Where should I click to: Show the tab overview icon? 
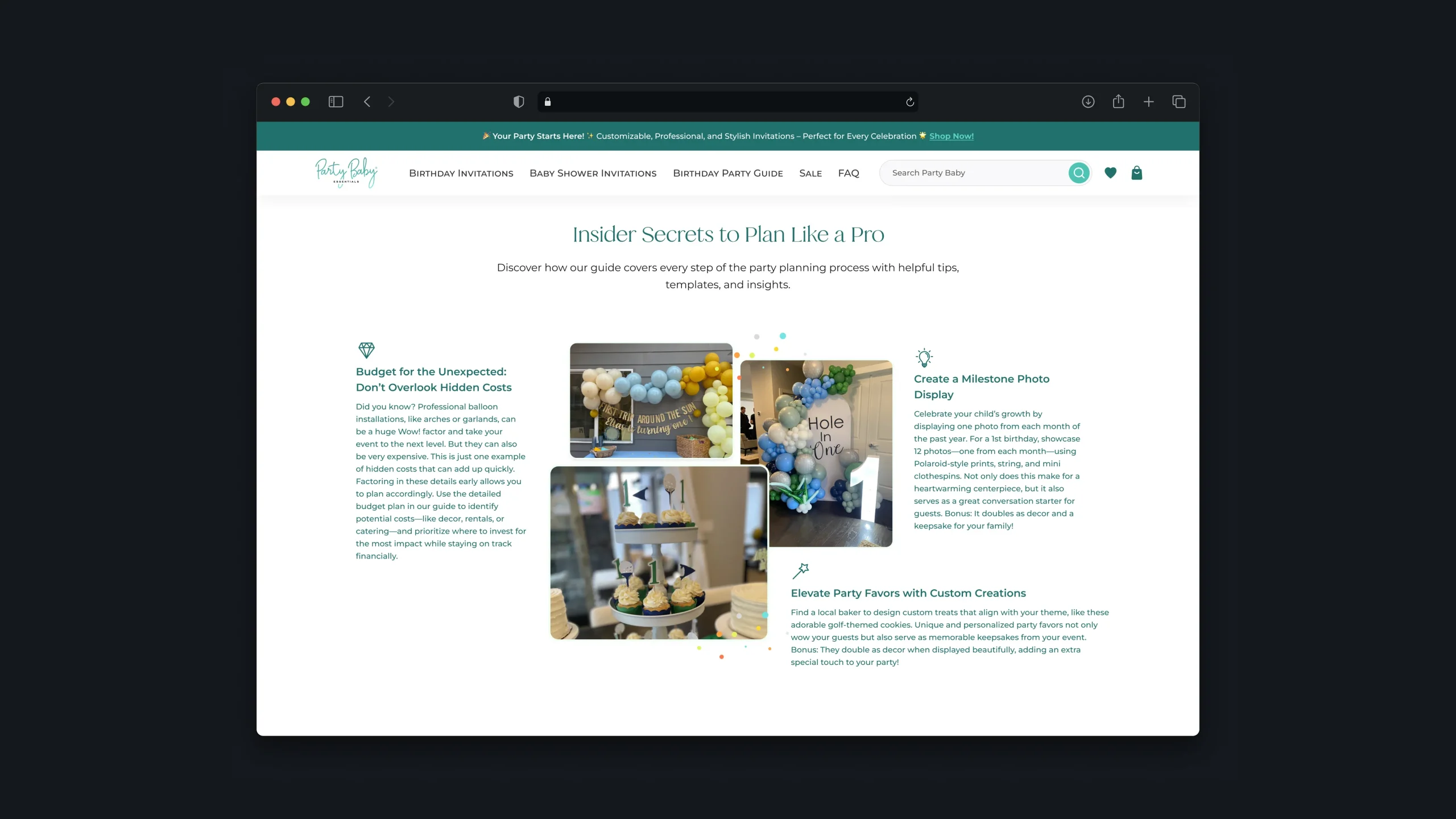tap(1179, 102)
